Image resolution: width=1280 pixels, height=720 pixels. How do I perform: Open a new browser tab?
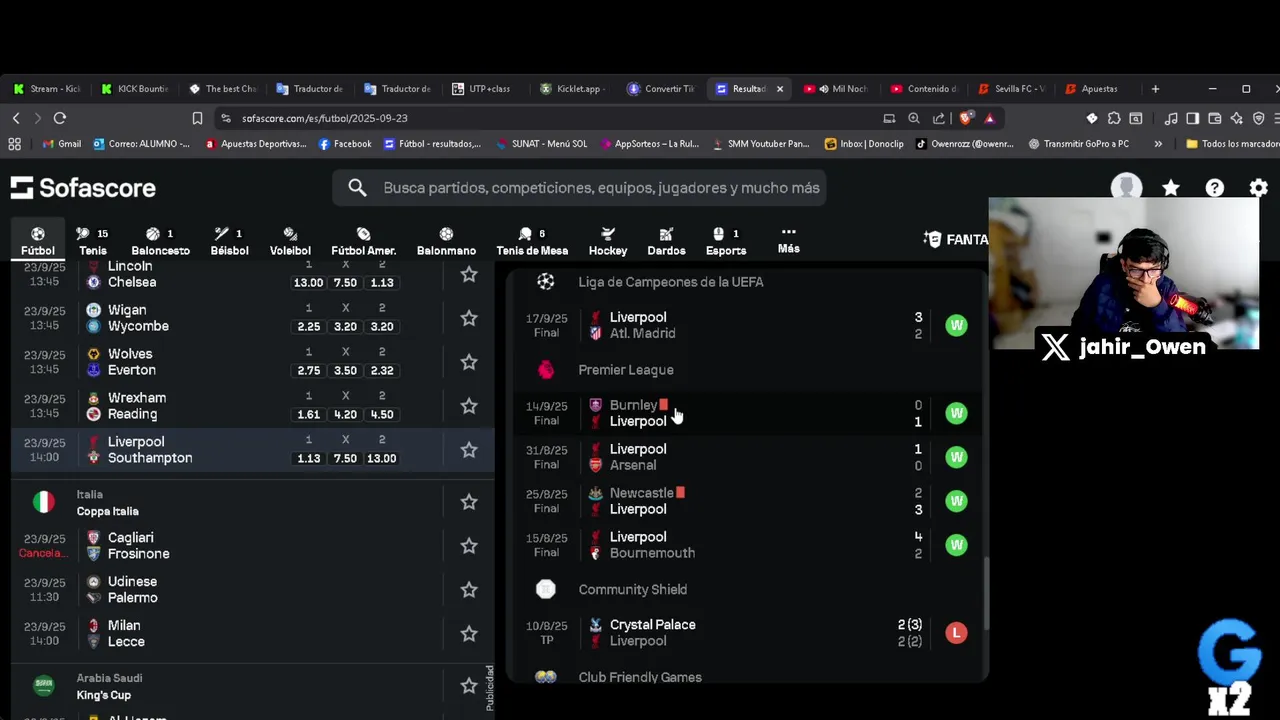point(1155,89)
